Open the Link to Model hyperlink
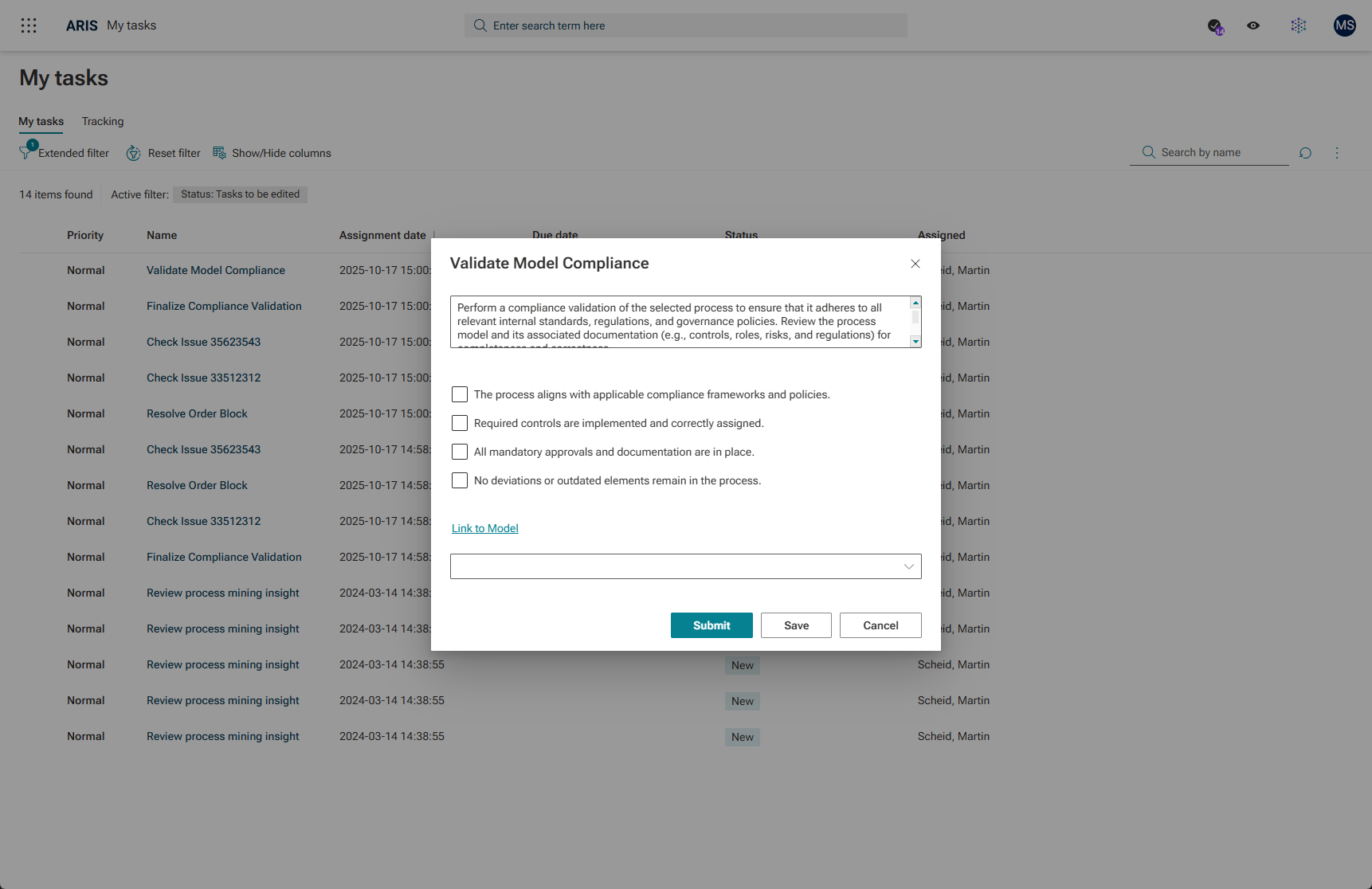Viewport: 1372px width, 889px height. tap(484, 528)
